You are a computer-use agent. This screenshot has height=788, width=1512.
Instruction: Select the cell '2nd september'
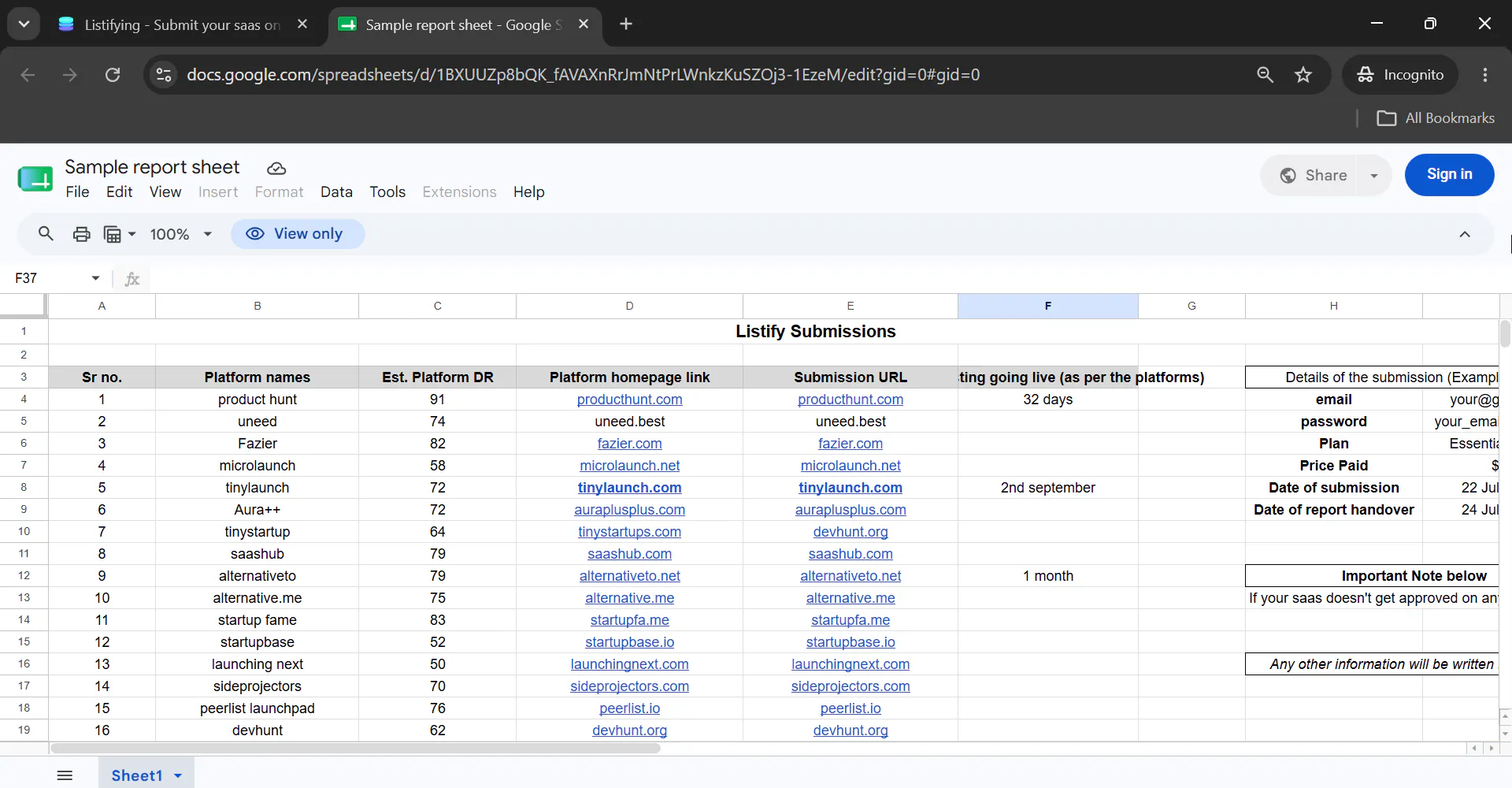(x=1047, y=488)
